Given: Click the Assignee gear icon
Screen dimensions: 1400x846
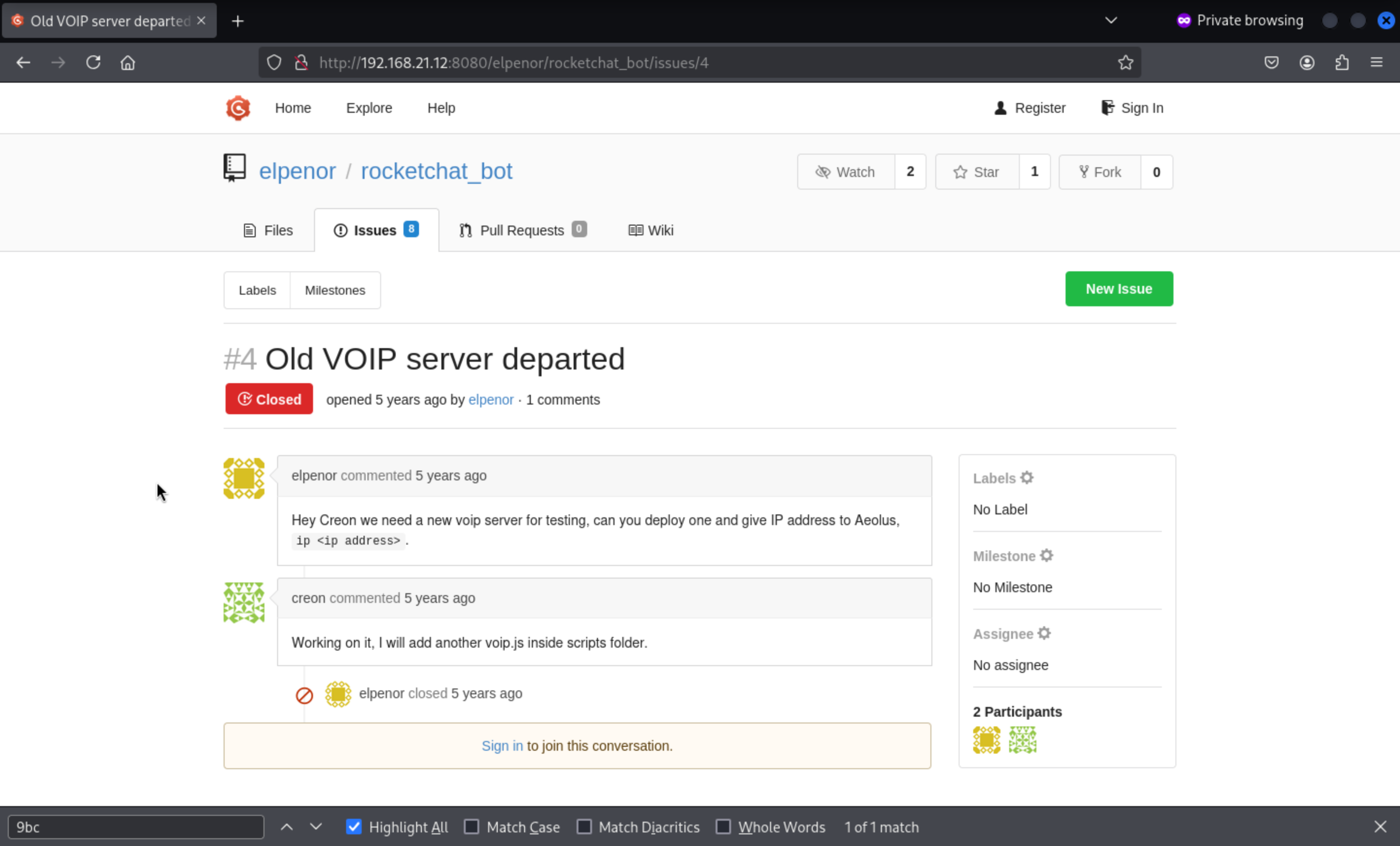Looking at the screenshot, I should (1044, 634).
